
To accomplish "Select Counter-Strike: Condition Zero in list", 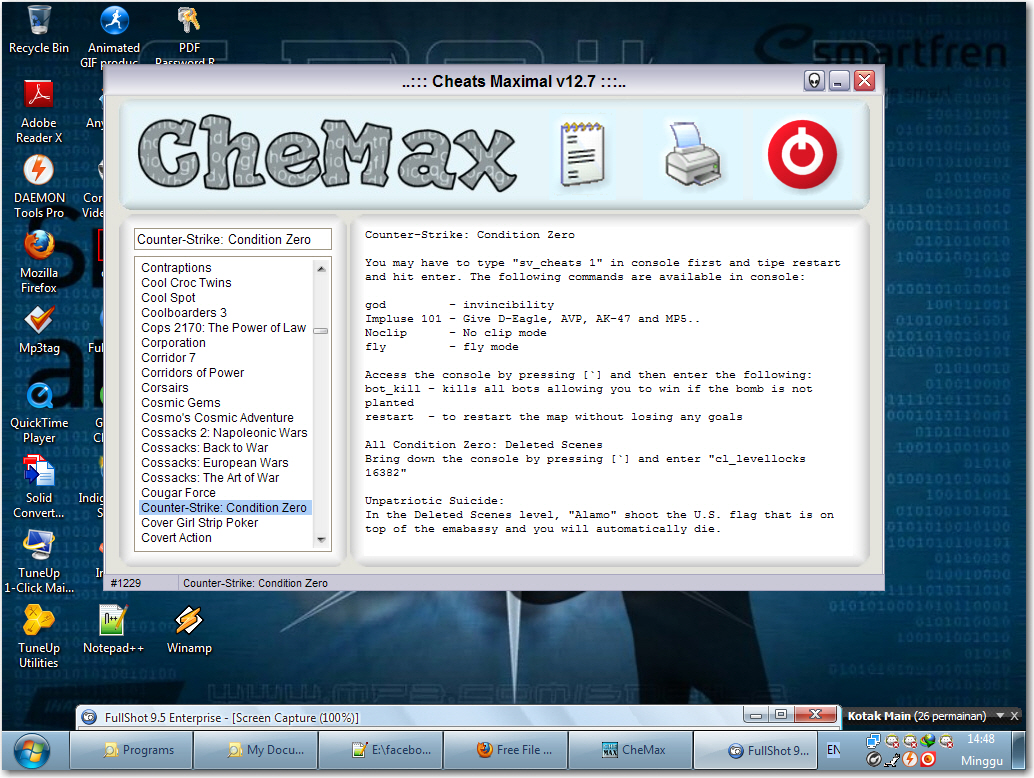I will [x=225, y=508].
